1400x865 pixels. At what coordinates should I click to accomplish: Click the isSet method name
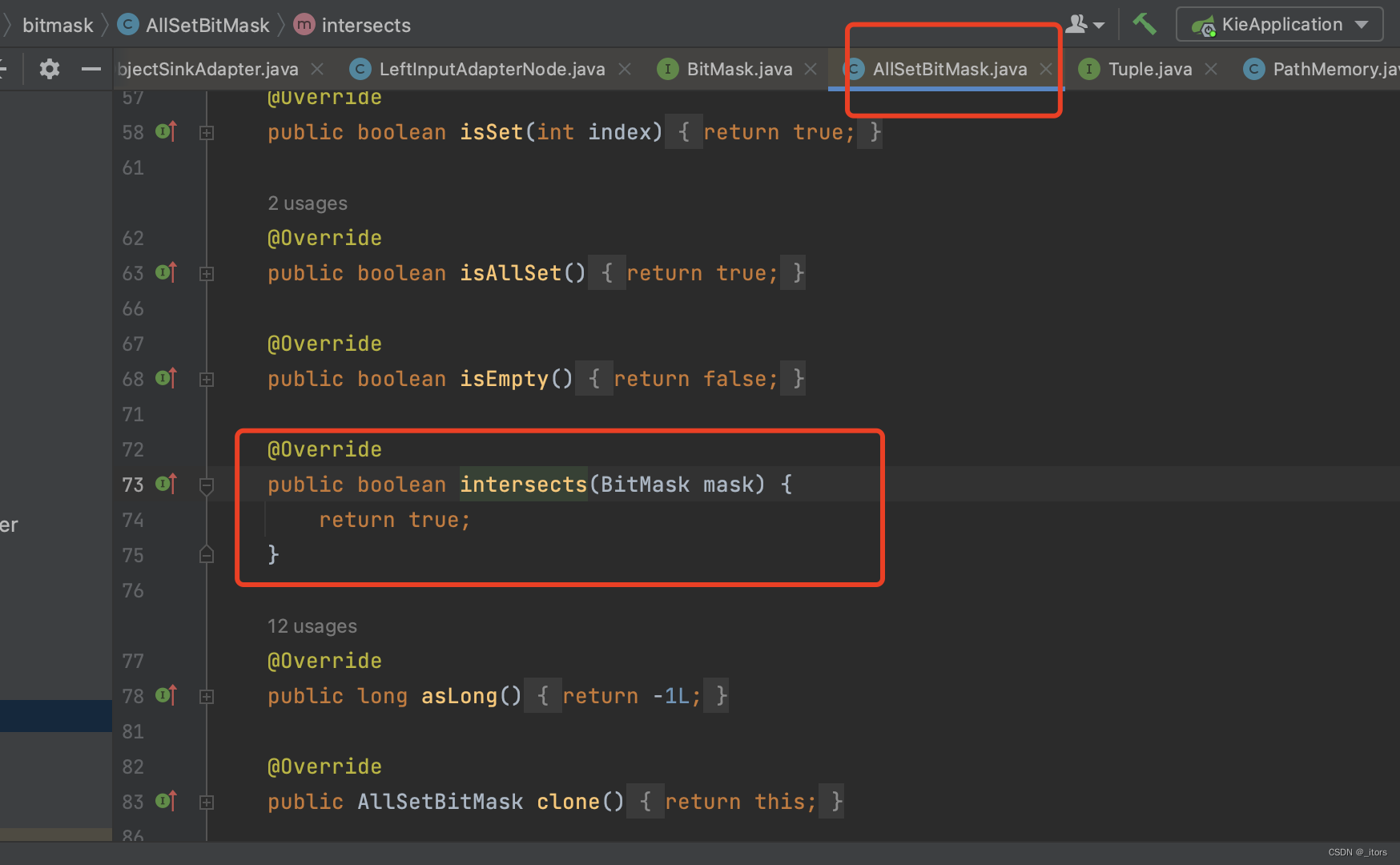491,132
